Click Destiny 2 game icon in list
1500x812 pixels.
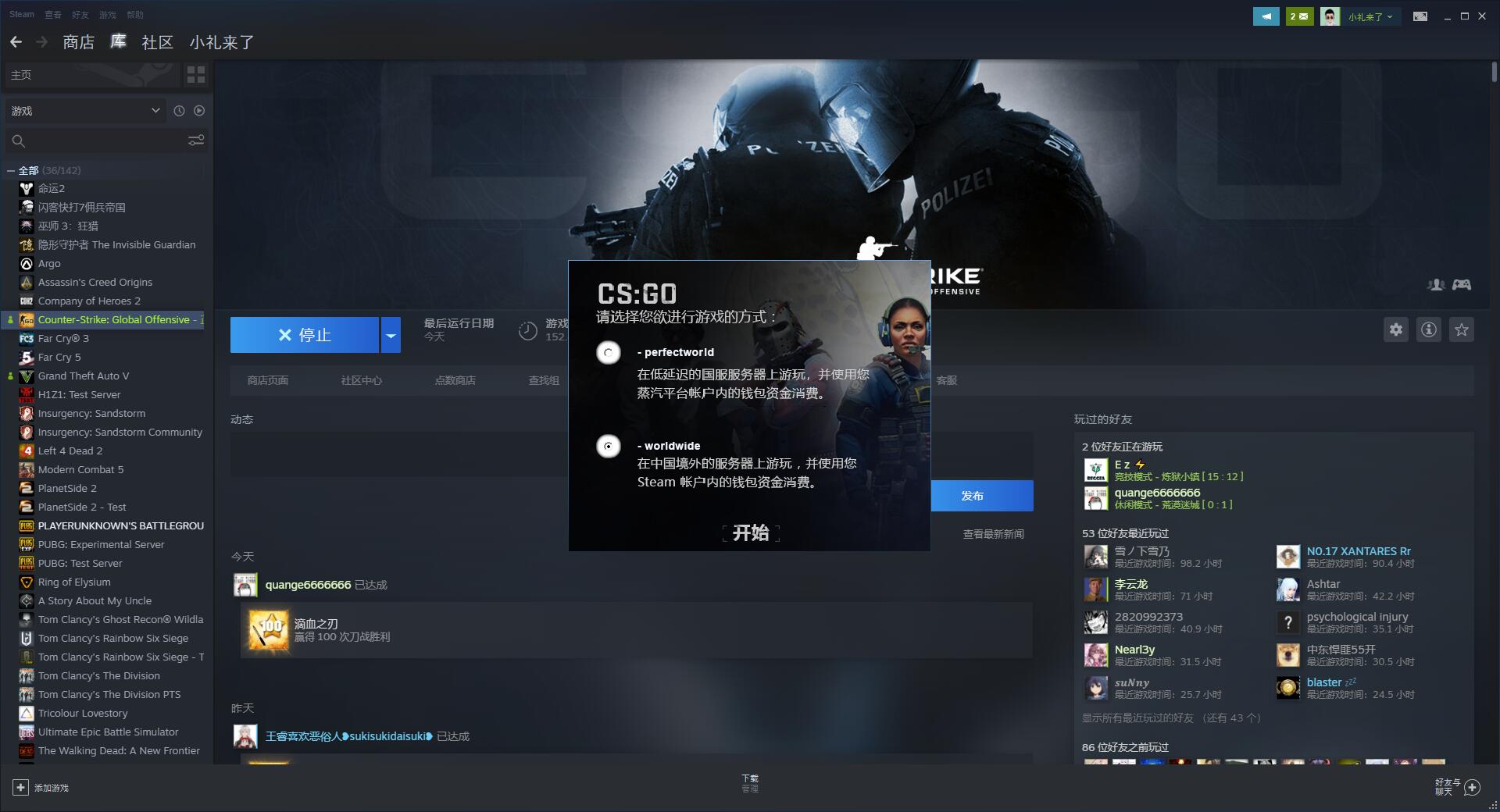(26, 188)
